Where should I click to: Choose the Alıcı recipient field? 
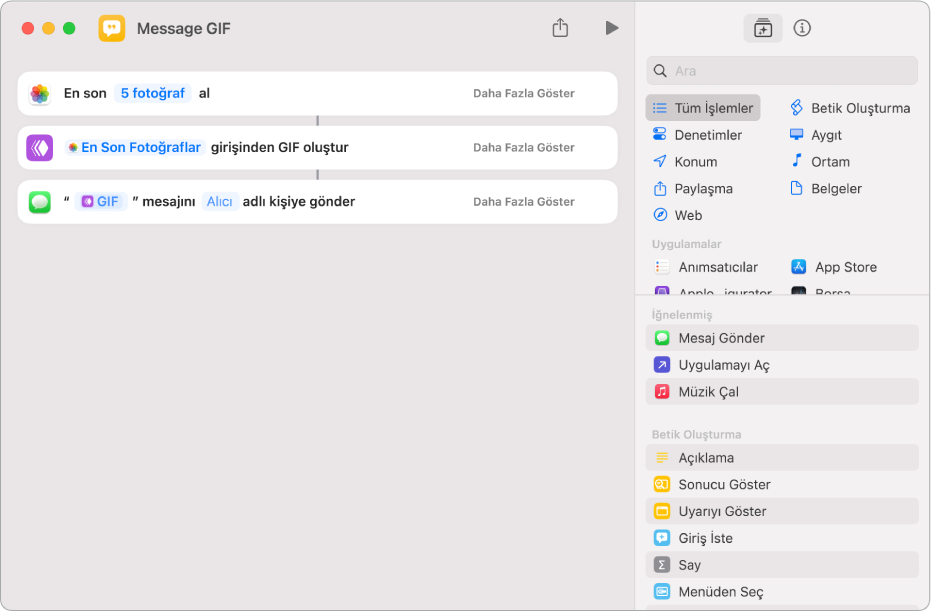tap(219, 201)
